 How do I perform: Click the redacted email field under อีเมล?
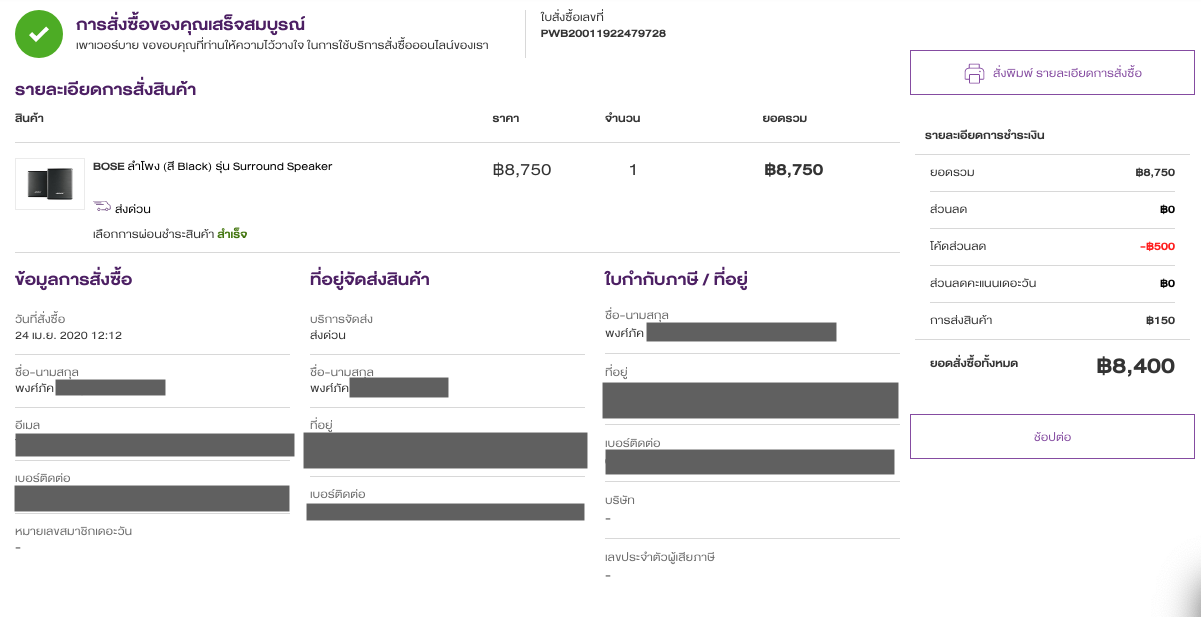tap(154, 446)
